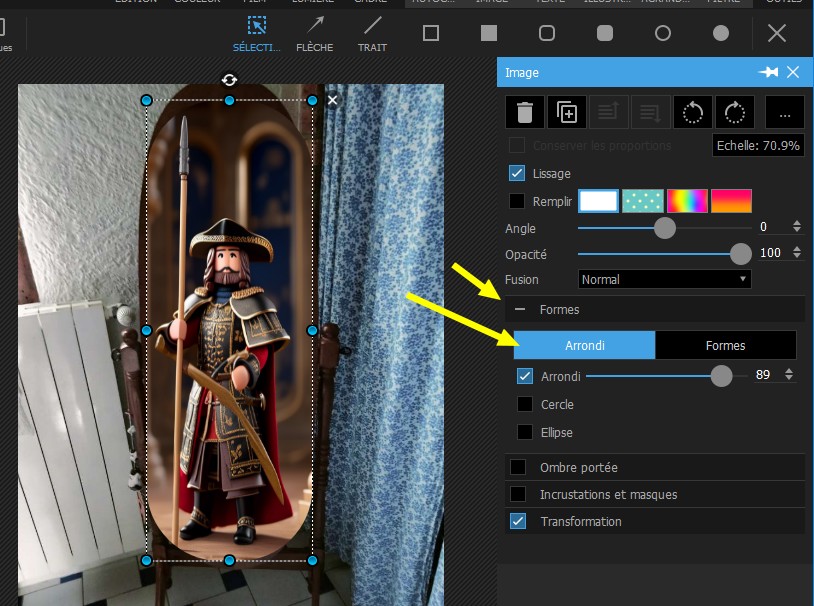Select the Sélection tool
The width and height of the screenshot is (814, 606).
click(x=256, y=34)
